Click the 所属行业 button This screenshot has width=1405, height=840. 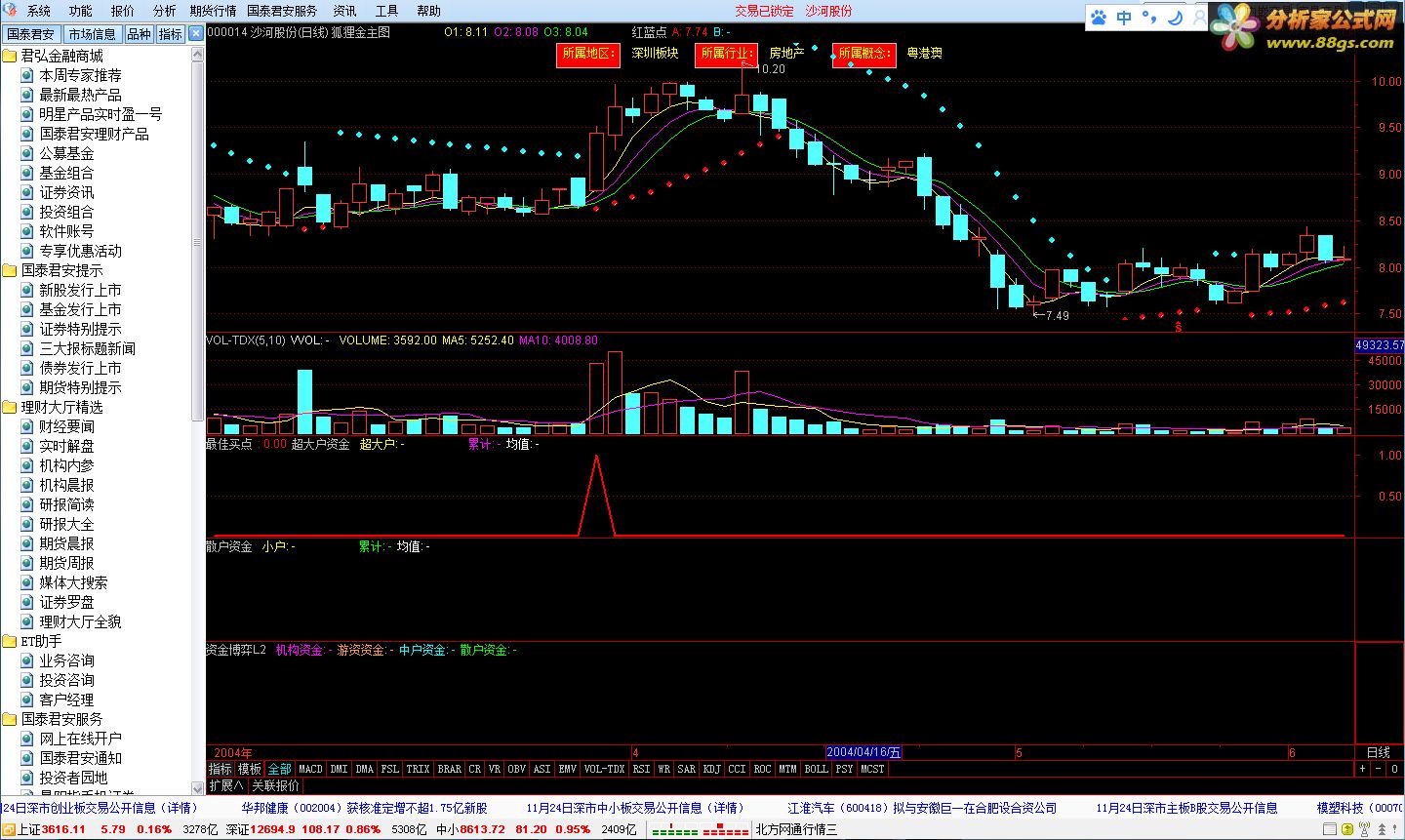pos(726,54)
